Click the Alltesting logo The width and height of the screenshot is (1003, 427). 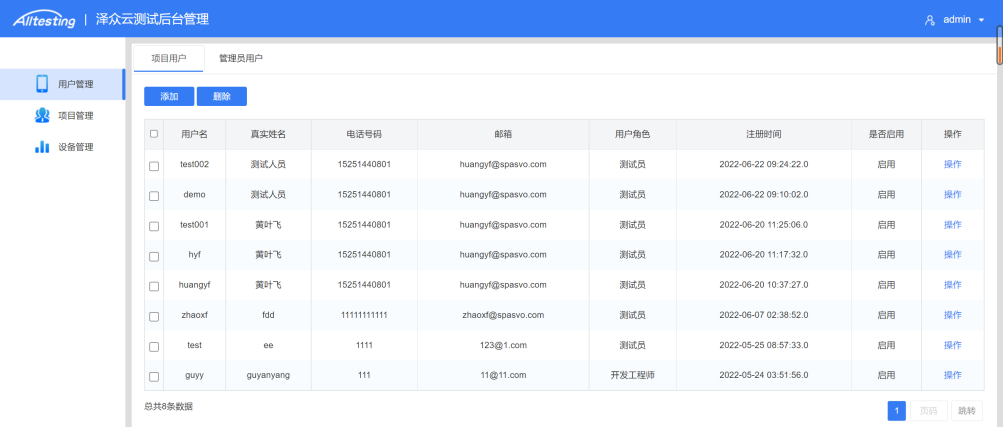pyautogui.click(x=43, y=20)
